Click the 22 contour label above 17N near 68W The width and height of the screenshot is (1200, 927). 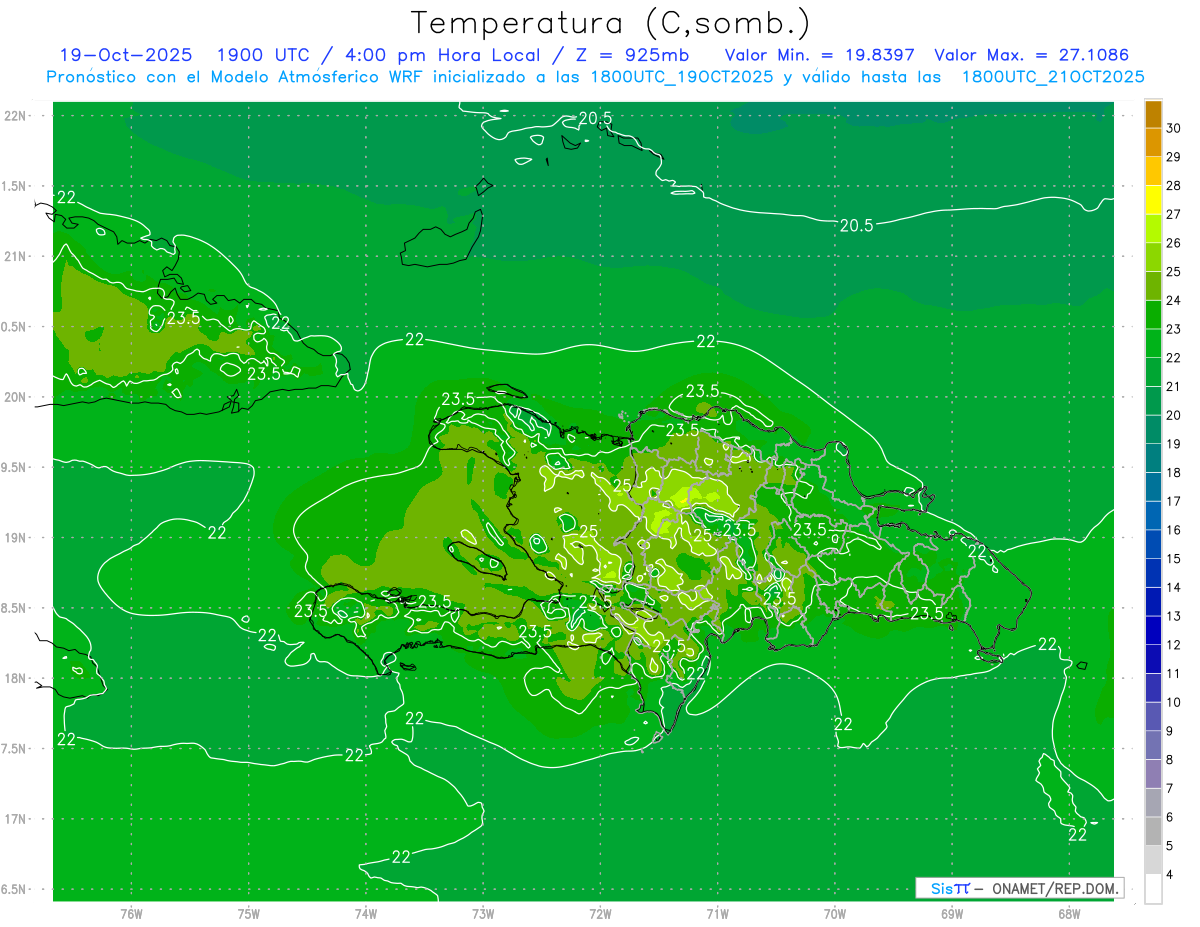tap(1077, 835)
